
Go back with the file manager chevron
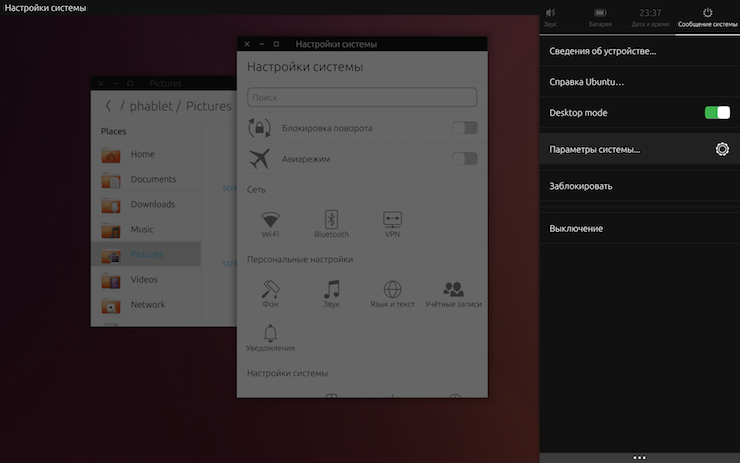click(x=108, y=106)
